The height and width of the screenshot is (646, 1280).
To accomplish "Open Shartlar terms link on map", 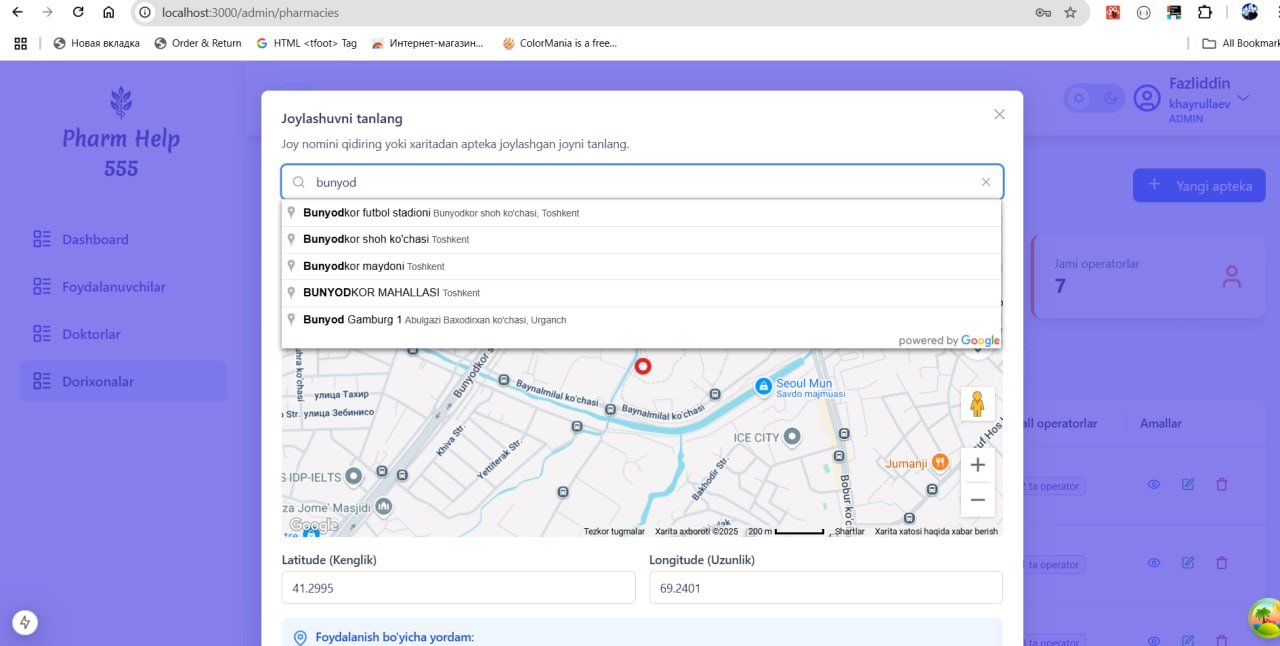I will point(849,531).
